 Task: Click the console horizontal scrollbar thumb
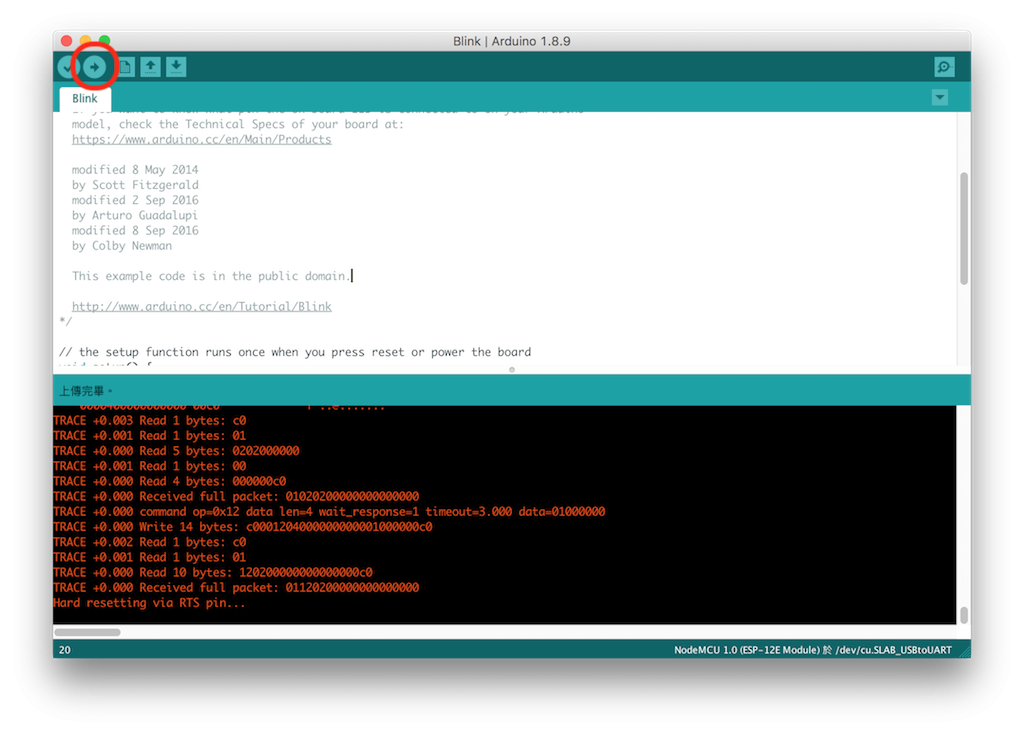click(88, 632)
